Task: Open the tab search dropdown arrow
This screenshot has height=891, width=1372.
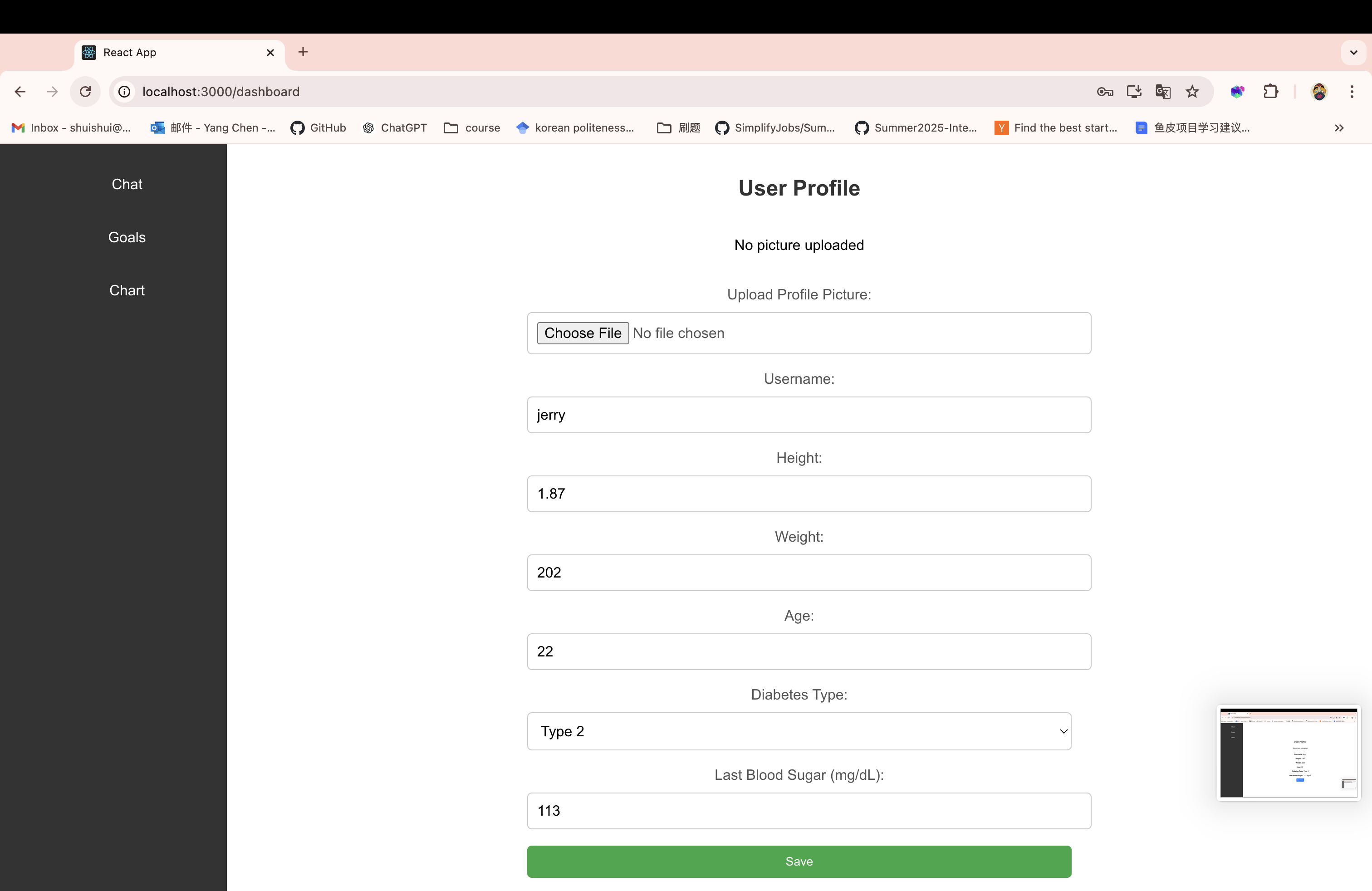Action: [x=1353, y=53]
